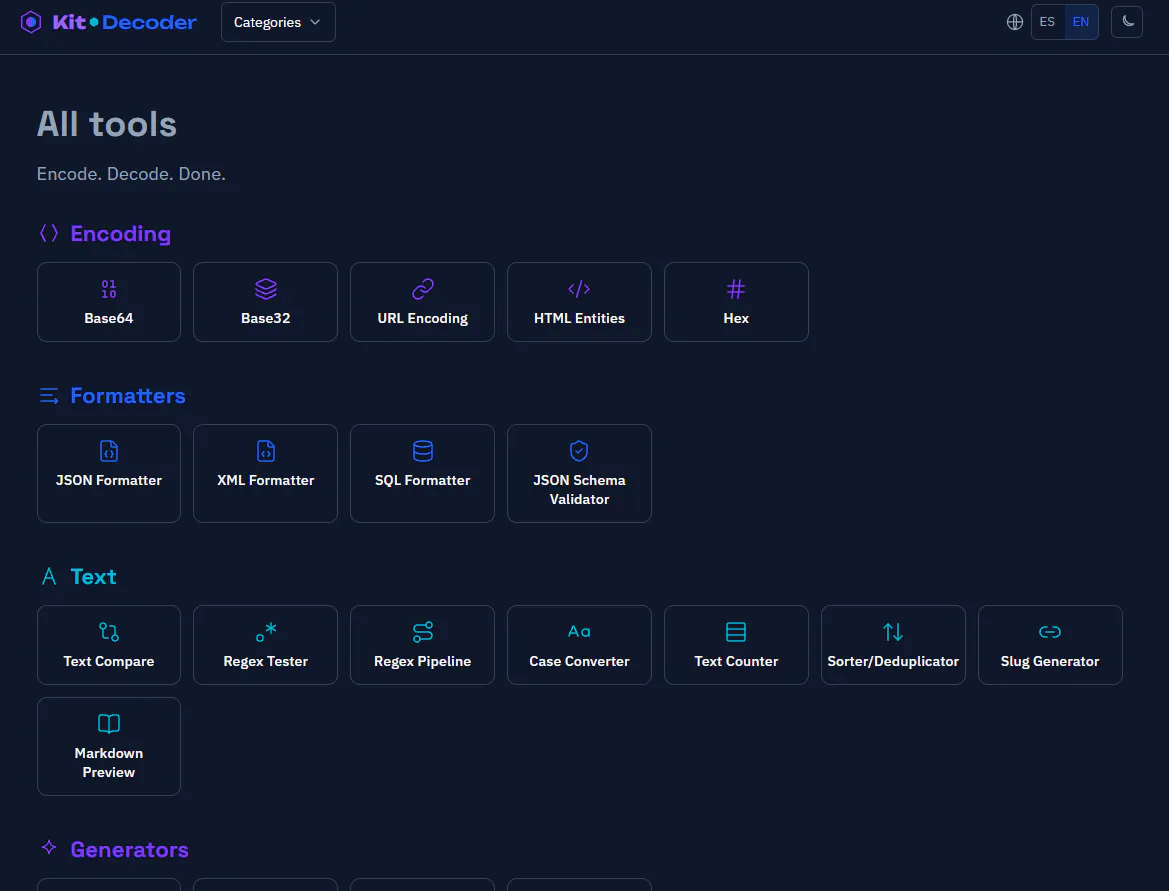Open Slug Generator label
The image size is (1169, 891).
pyautogui.click(x=1050, y=661)
